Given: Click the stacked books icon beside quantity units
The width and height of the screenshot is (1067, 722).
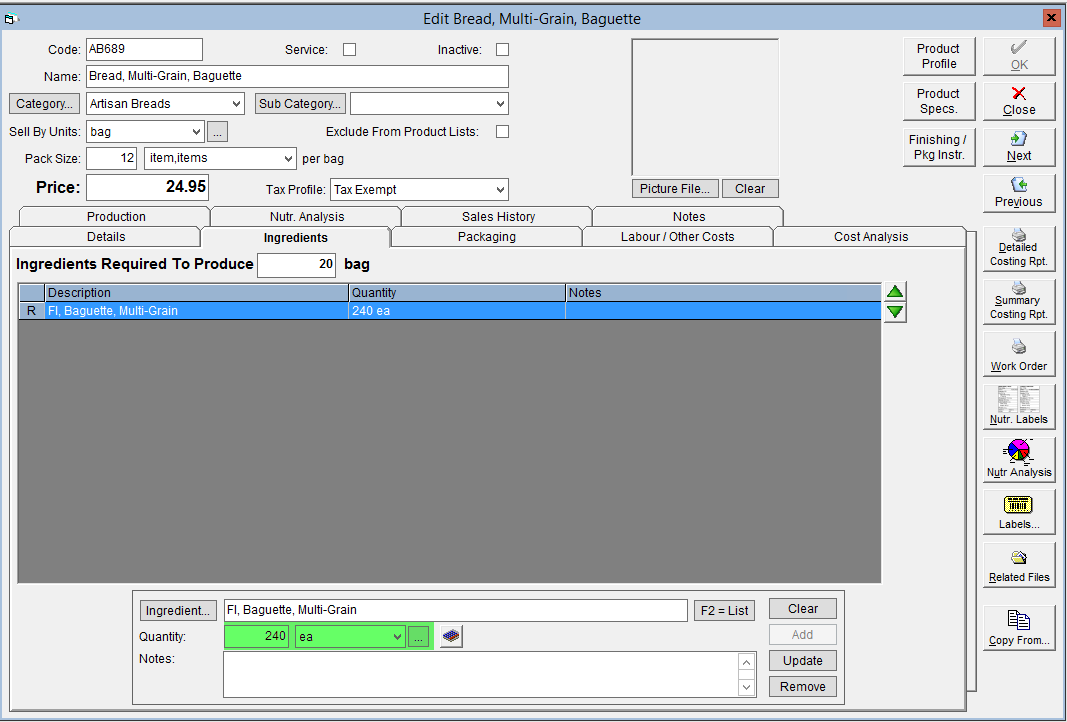Looking at the screenshot, I should click(451, 637).
